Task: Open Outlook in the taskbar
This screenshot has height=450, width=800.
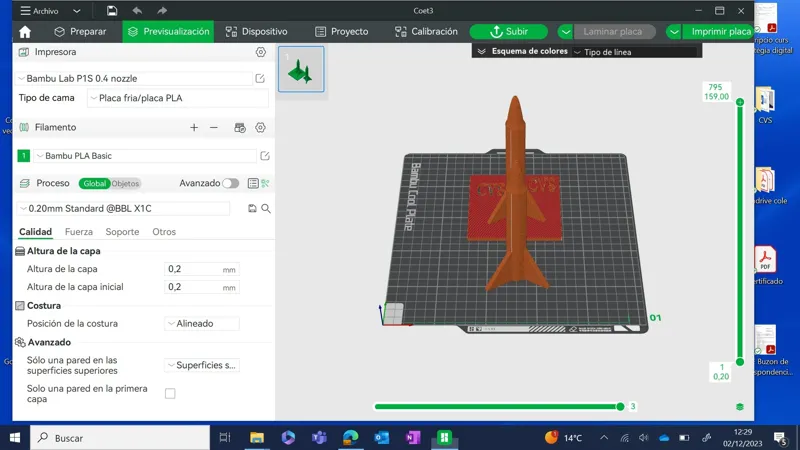Action: click(x=382, y=437)
